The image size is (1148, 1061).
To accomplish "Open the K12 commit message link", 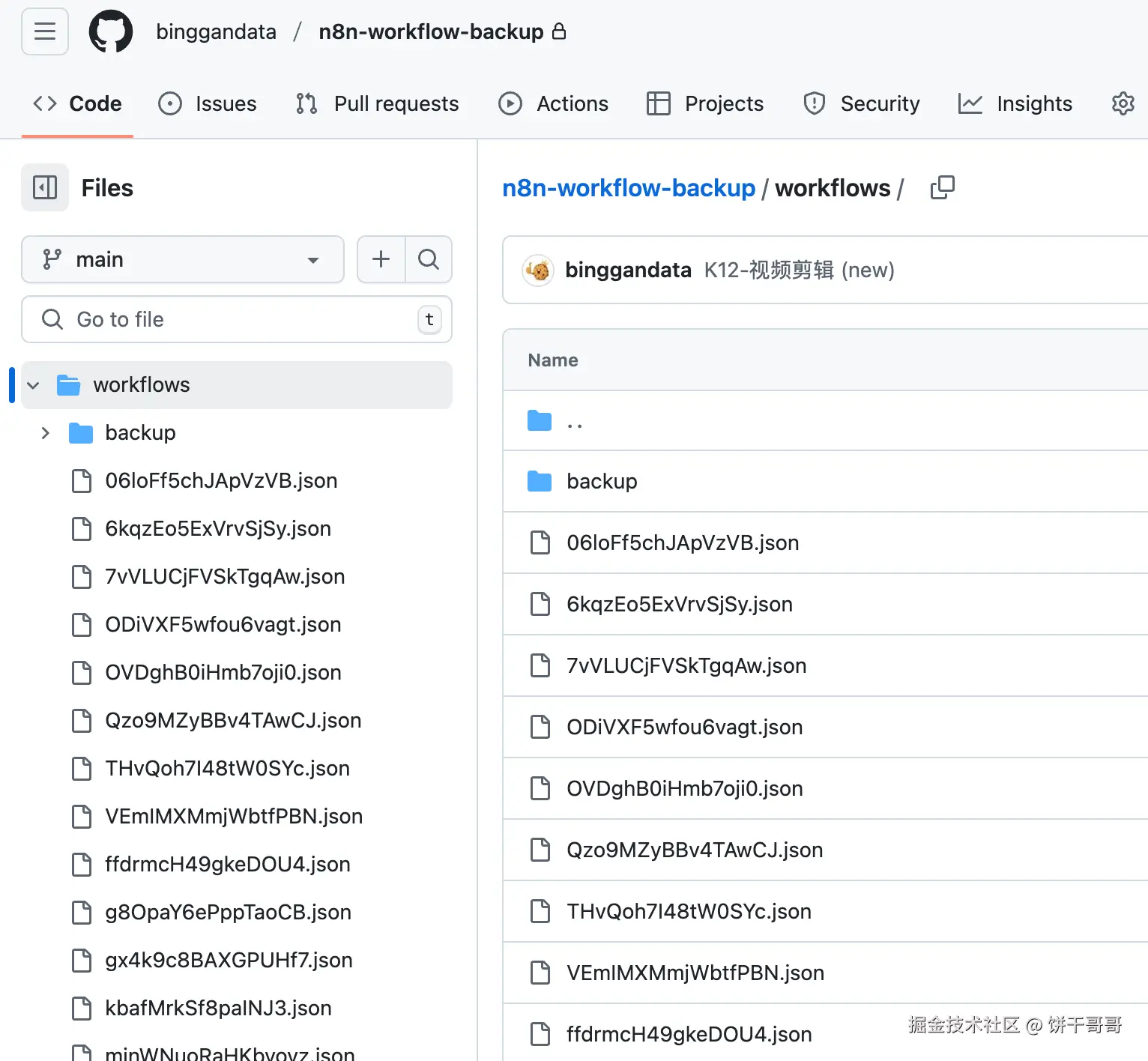I will point(799,270).
